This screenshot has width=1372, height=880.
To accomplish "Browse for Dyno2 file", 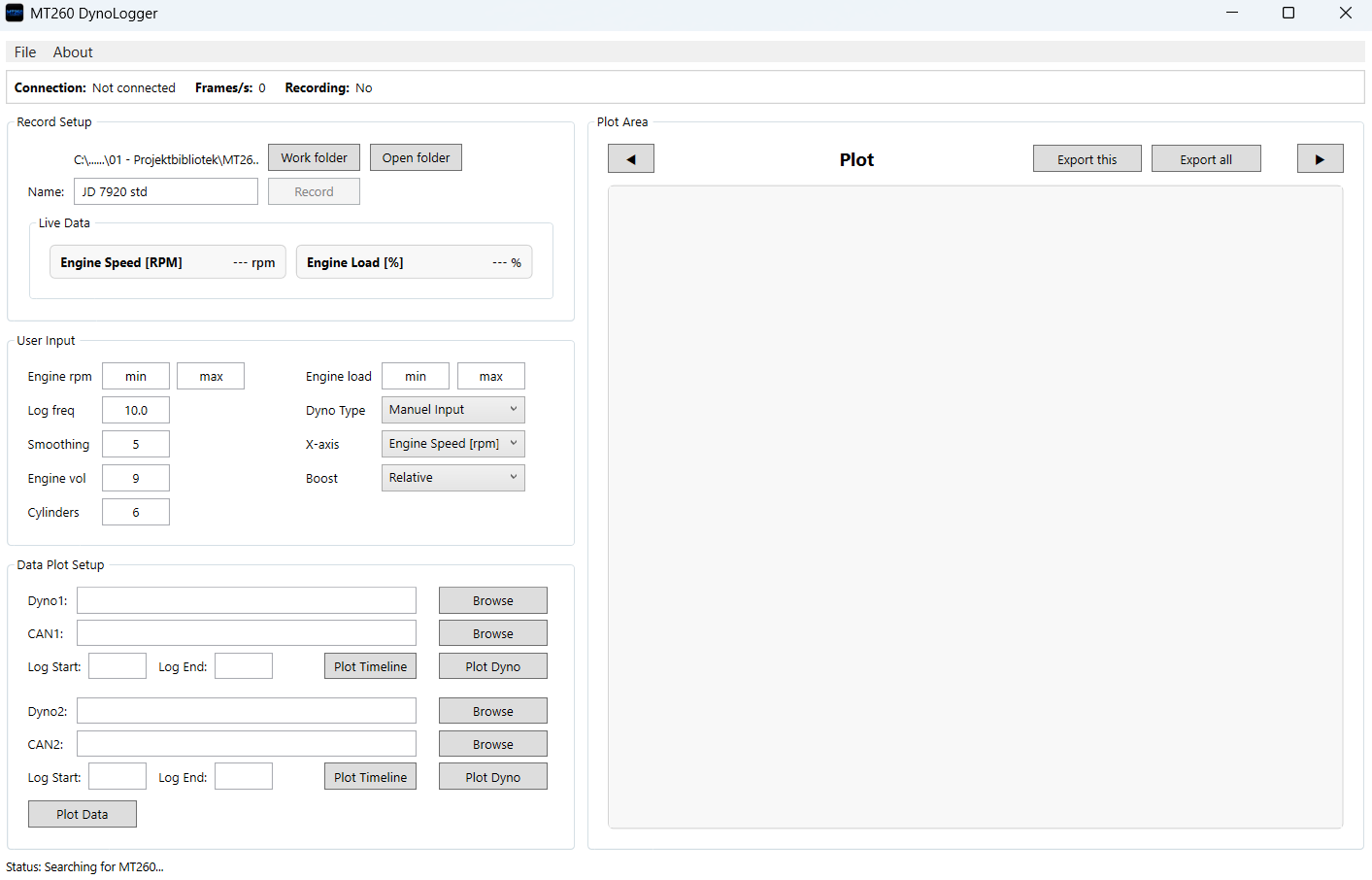I will [493, 711].
